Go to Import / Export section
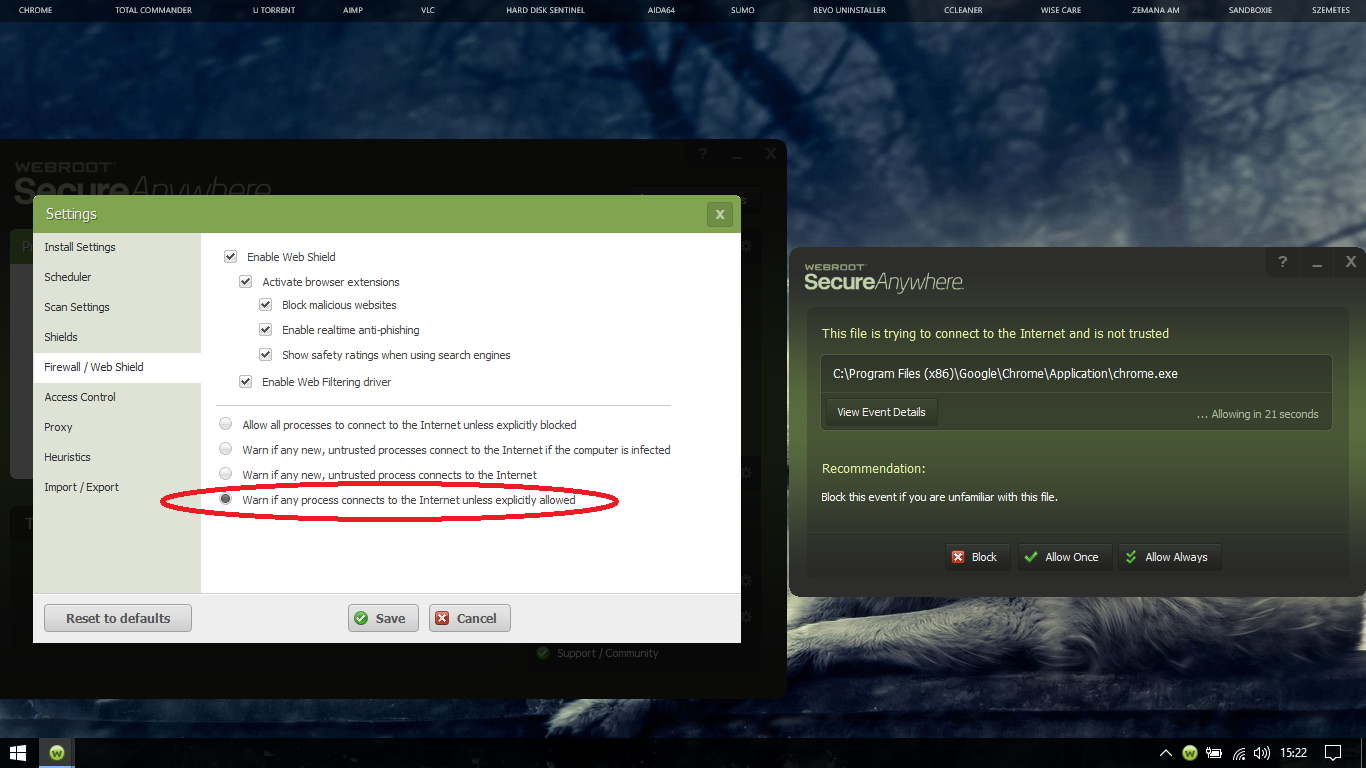The width and height of the screenshot is (1366, 768). (117, 487)
